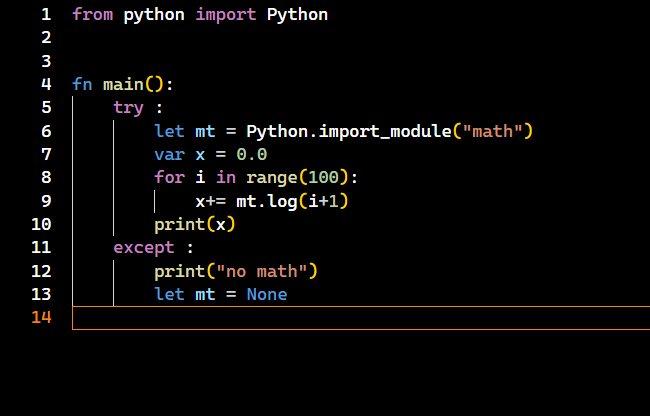Screen dimensions: 650x416
Task: Click the 'for' keyword on line 8
Action: click(x=169, y=178)
